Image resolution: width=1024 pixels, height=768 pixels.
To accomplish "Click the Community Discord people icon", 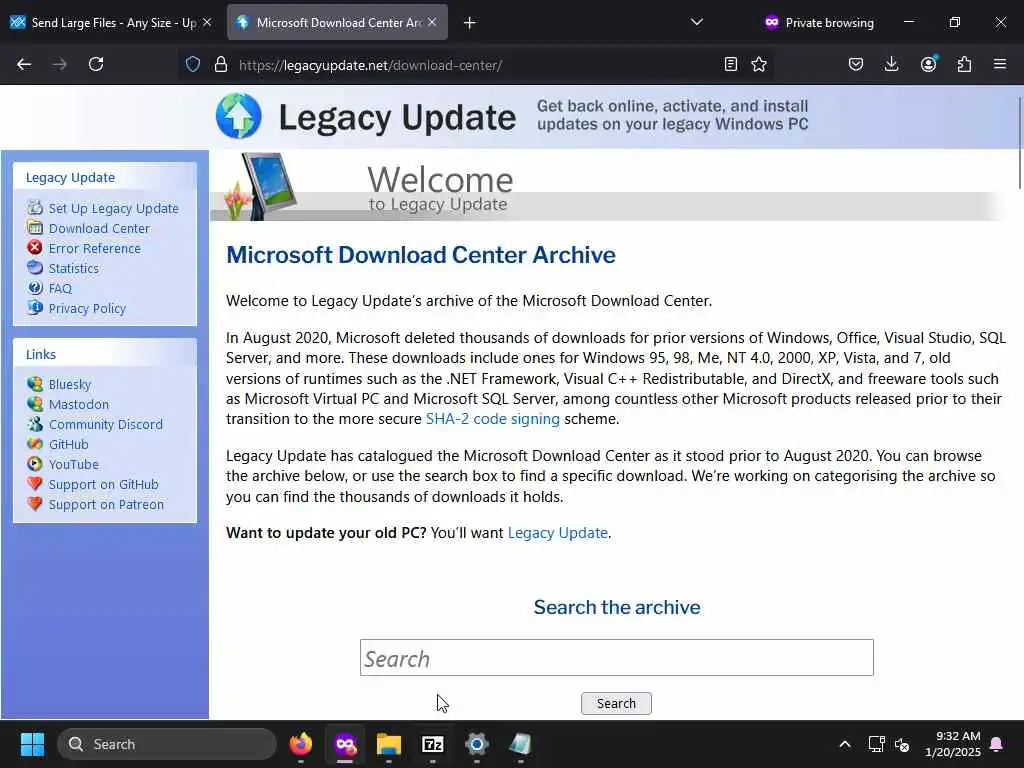I will click(35, 424).
